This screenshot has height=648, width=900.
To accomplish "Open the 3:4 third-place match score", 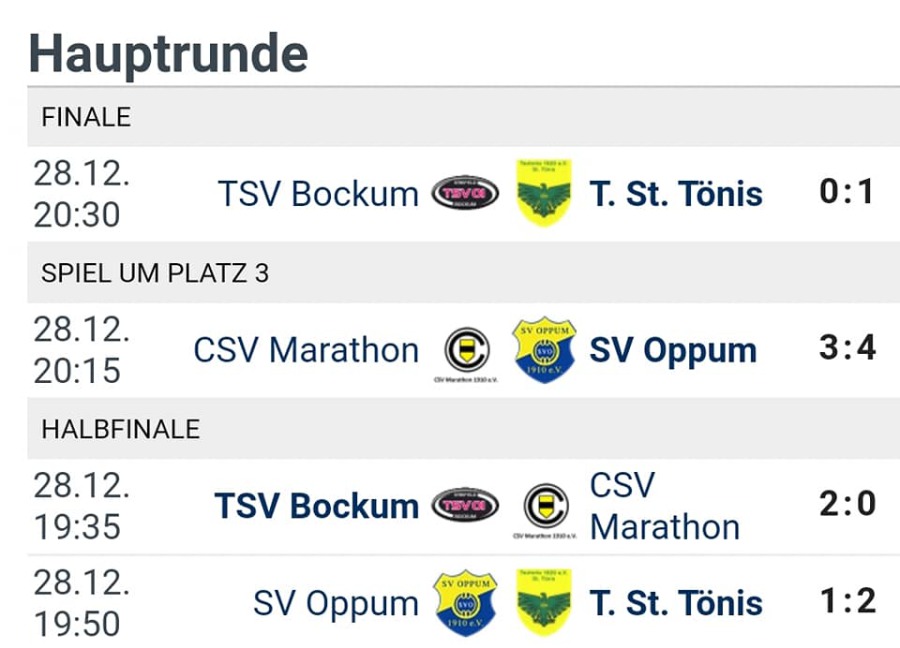I will pyautogui.click(x=847, y=349).
